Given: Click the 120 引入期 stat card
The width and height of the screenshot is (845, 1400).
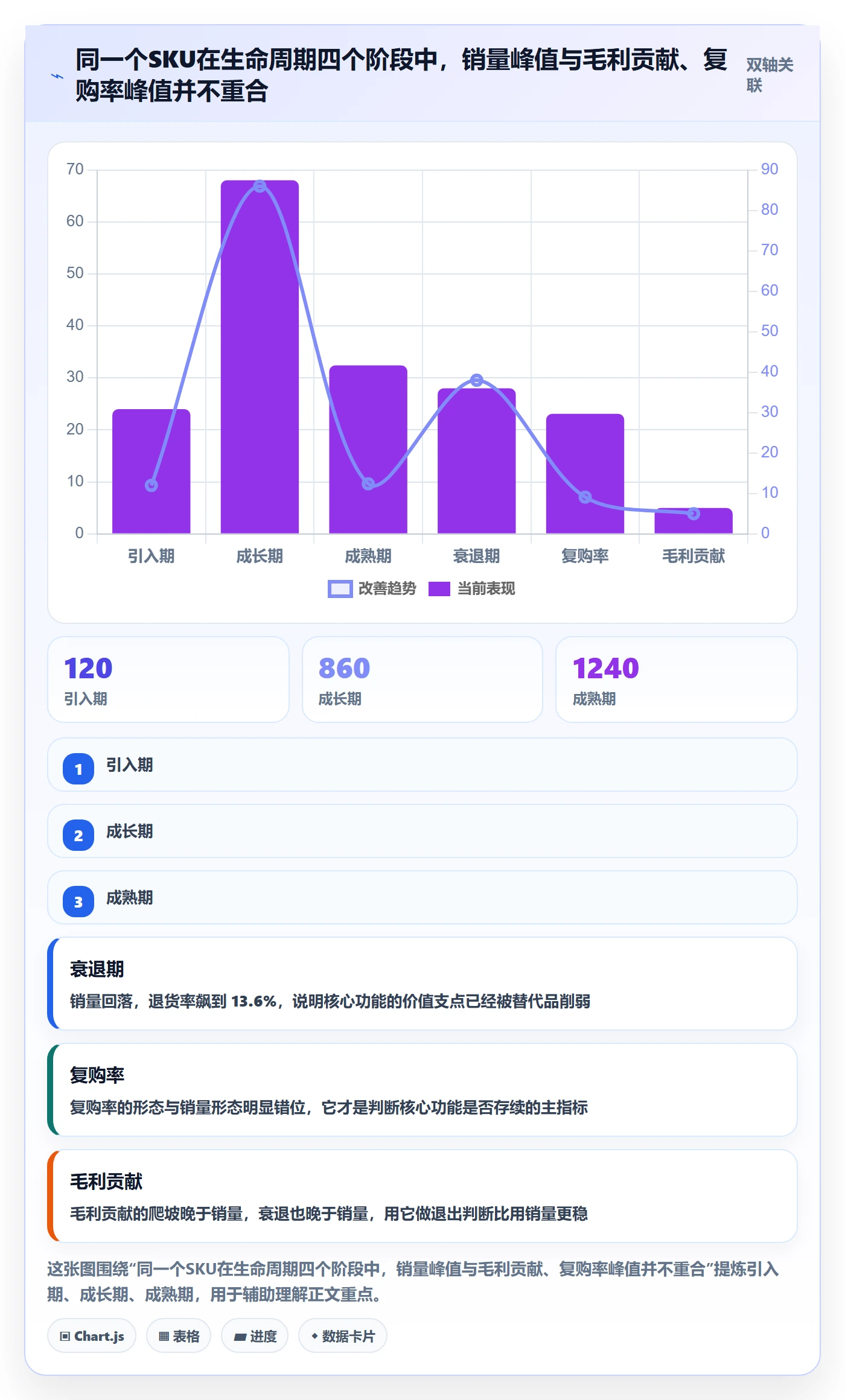Looking at the screenshot, I should (168, 679).
